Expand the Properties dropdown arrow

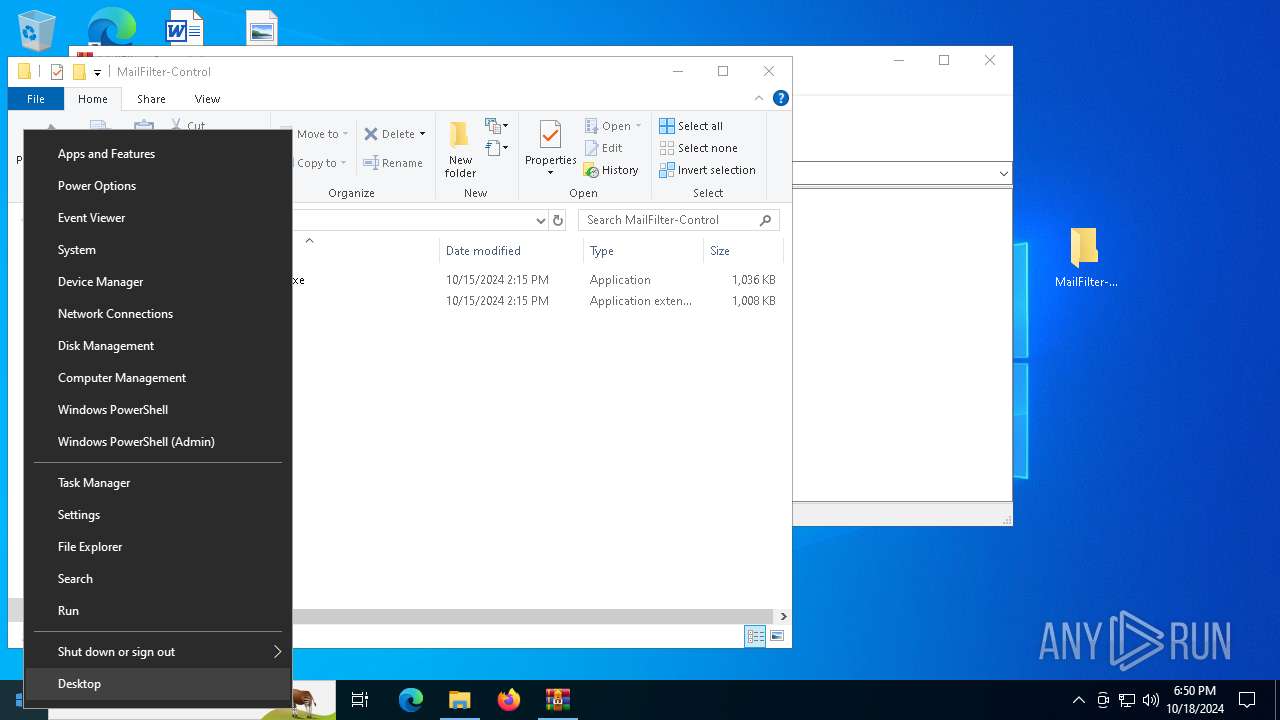tap(550, 173)
